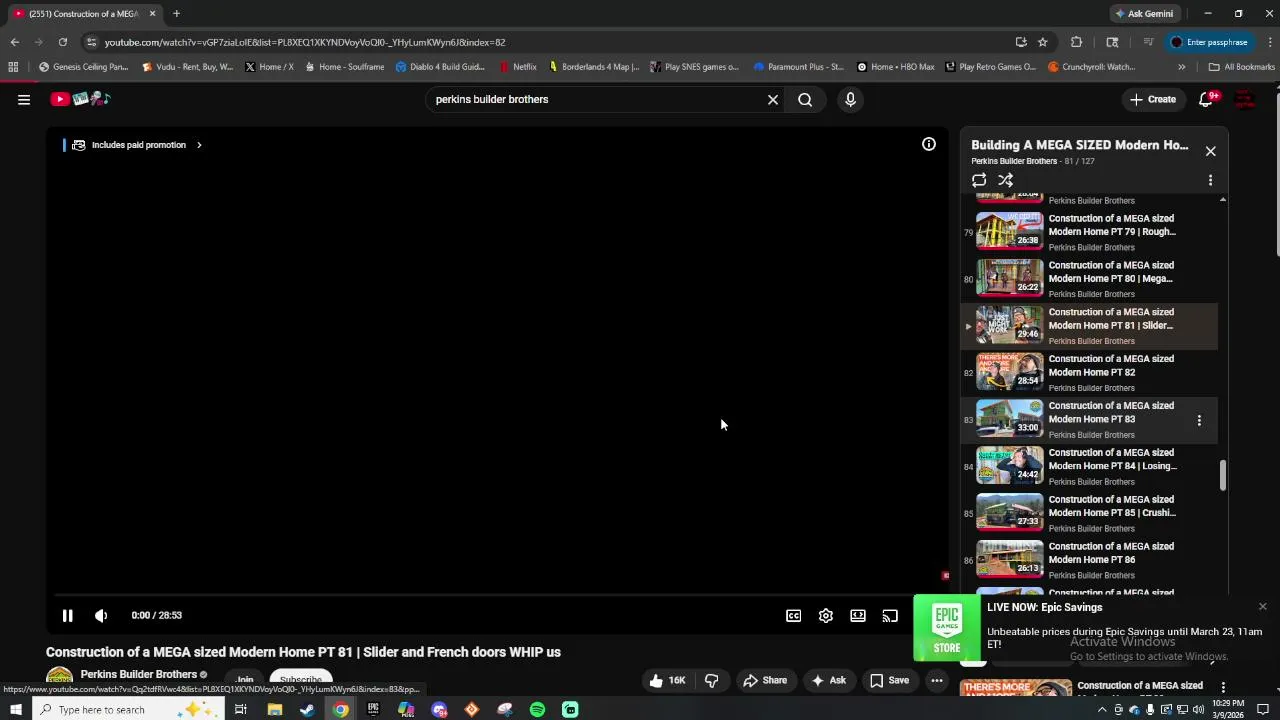This screenshot has width=1280, height=720.
Task: Open menu for recommended THERE'S MORE video
Action: coord(1223,687)
